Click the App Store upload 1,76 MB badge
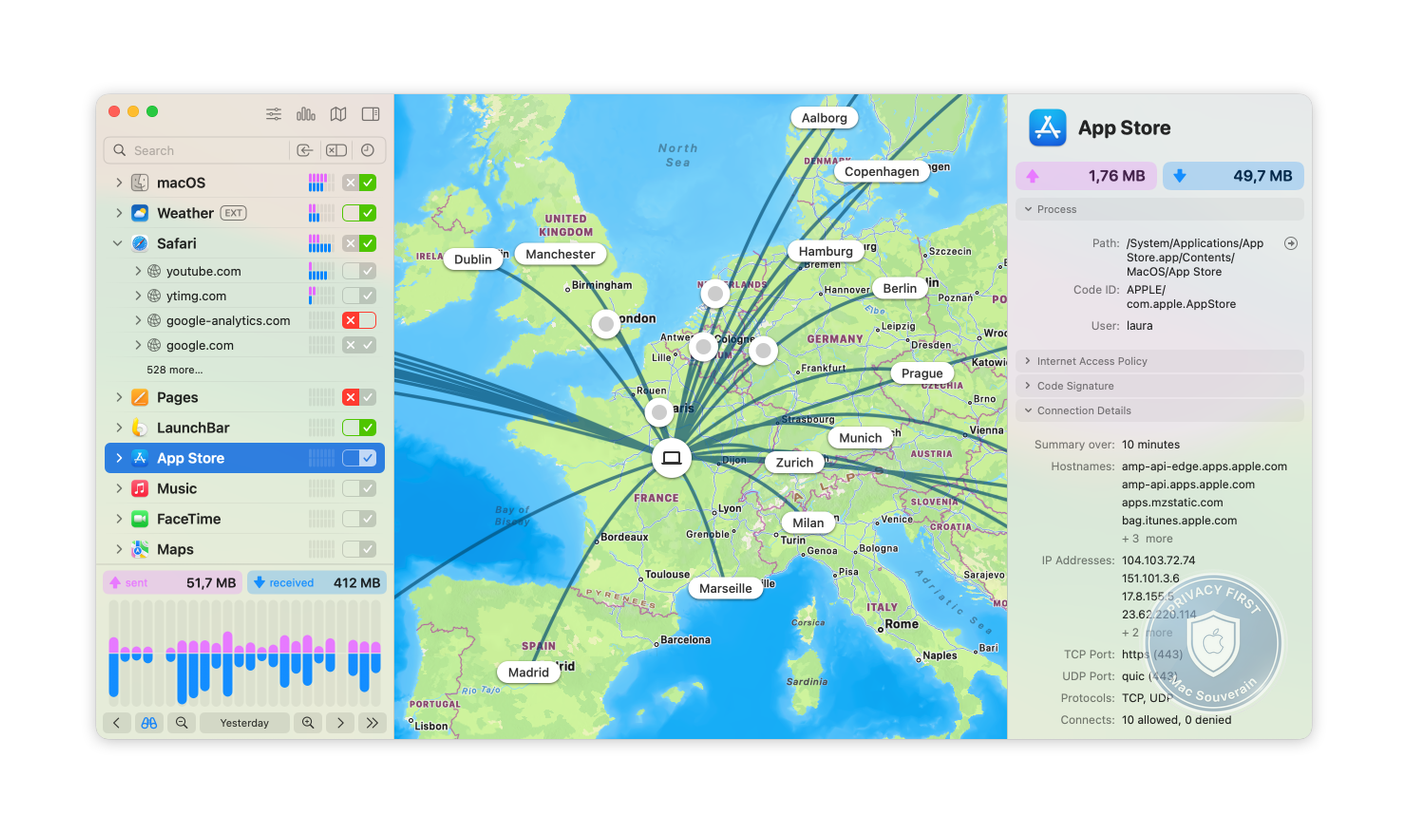This screenshot has height=838, width=1408. [x=1087, y=176]
